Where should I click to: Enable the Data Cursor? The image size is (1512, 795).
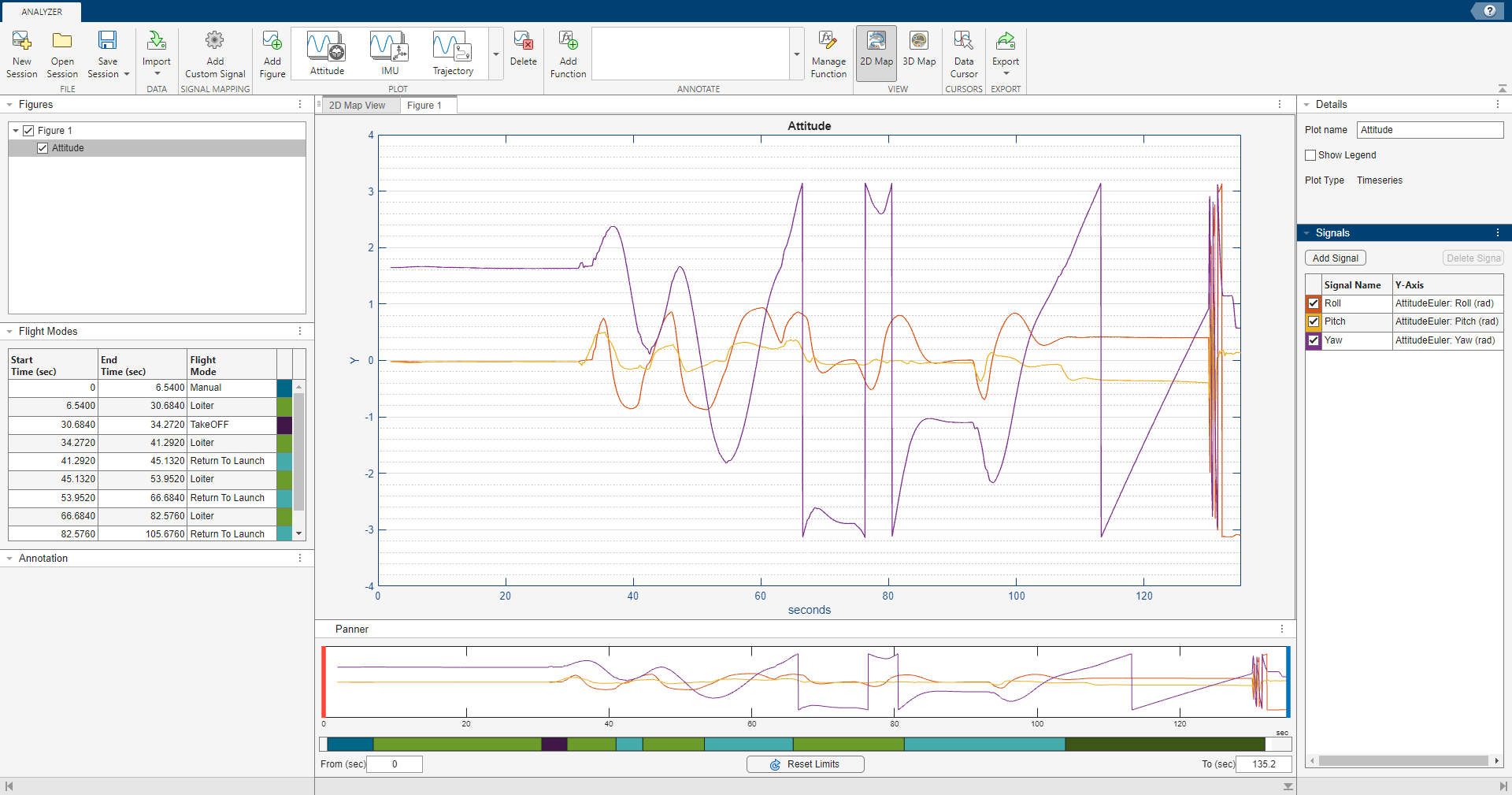point(963,51)
